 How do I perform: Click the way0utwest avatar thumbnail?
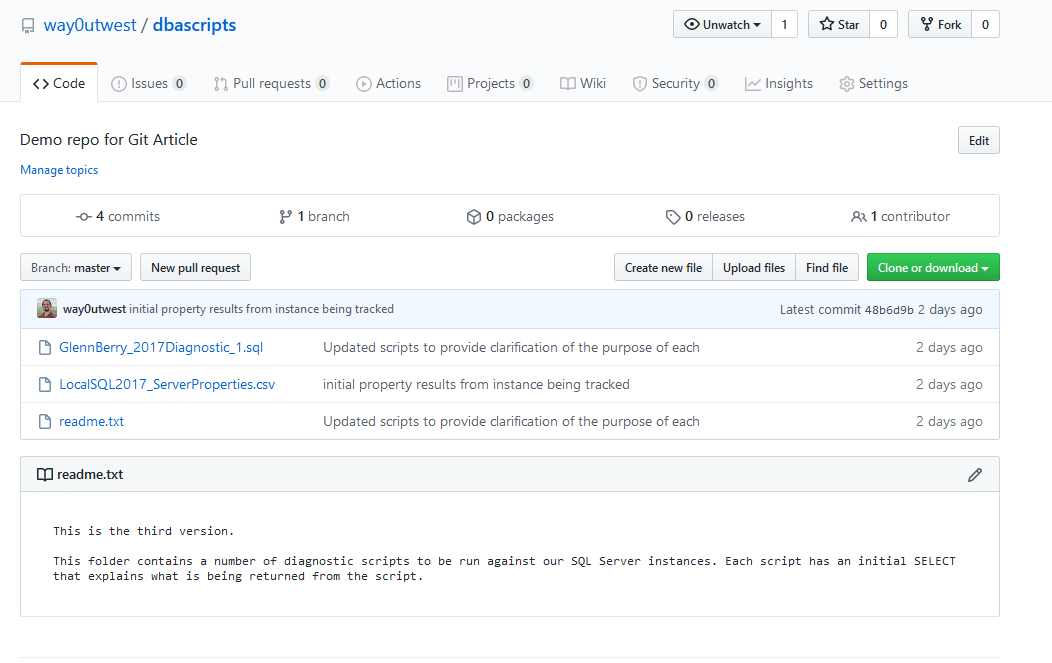coord(47,309)
